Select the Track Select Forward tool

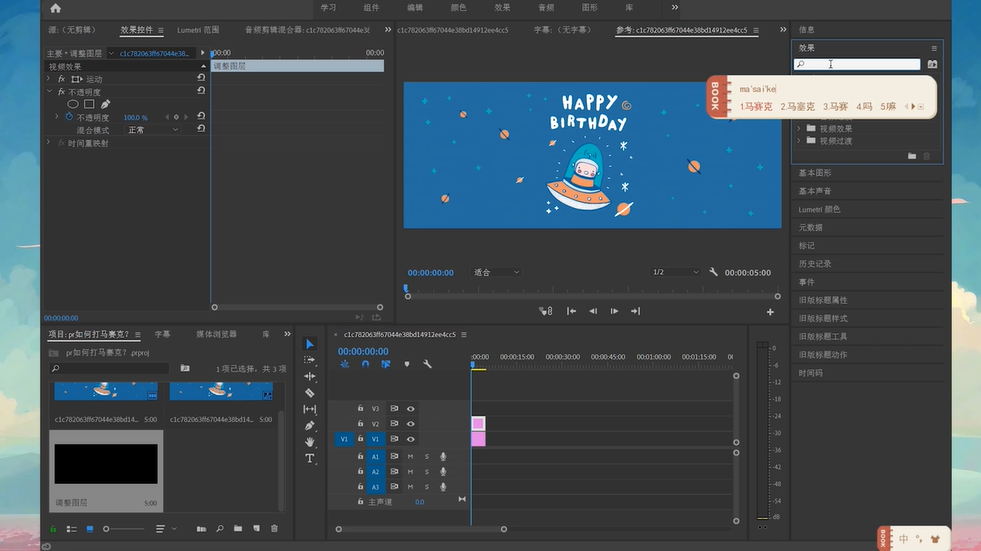point(310,360)
